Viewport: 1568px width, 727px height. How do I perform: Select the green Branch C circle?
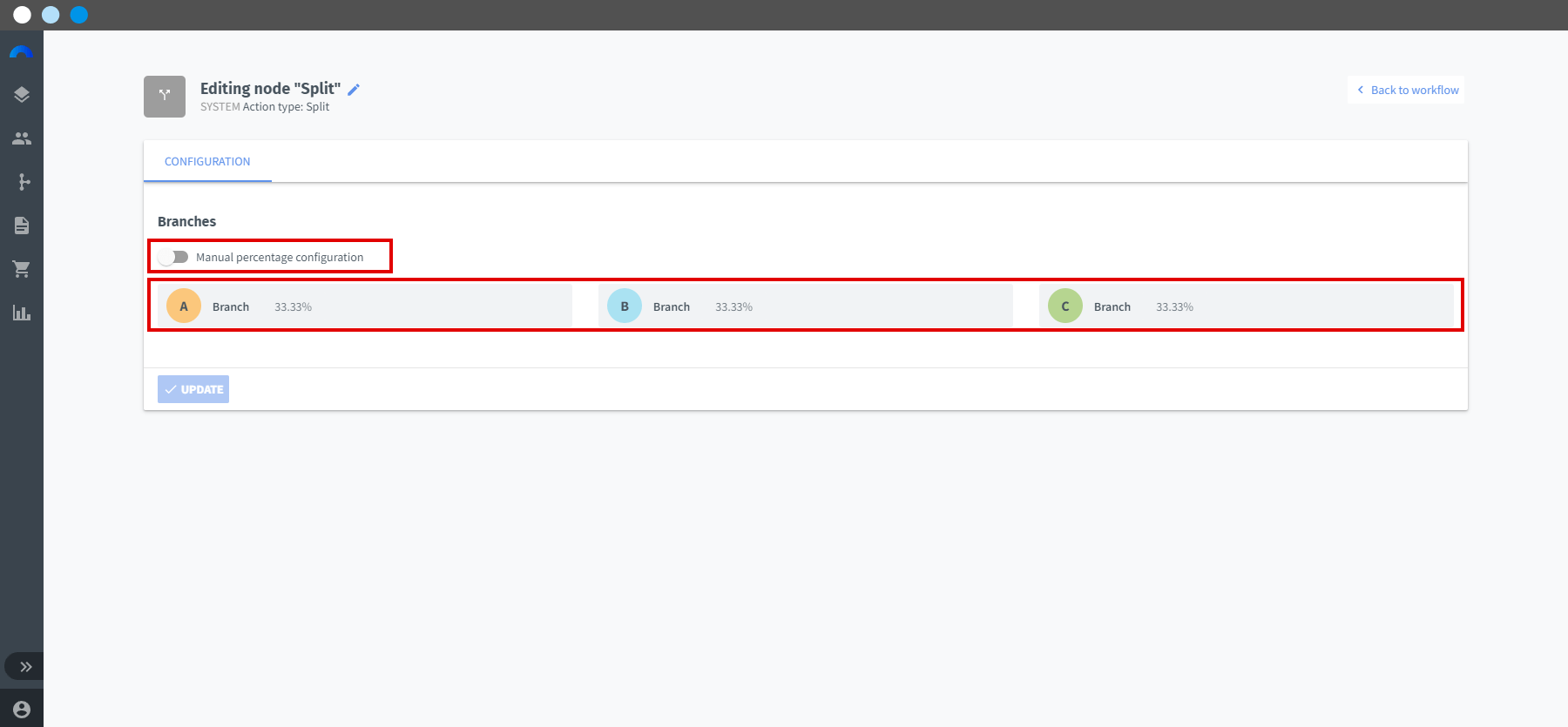click(x=1065, y=306)
